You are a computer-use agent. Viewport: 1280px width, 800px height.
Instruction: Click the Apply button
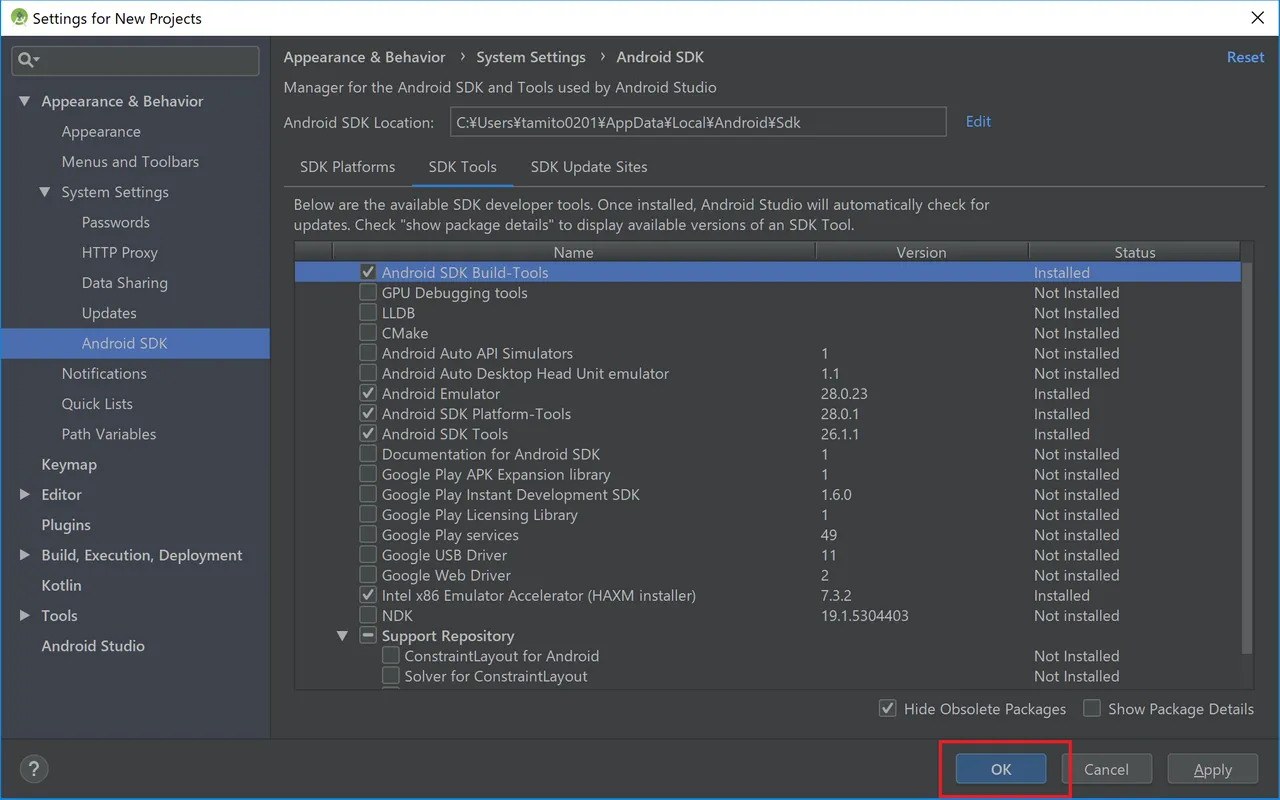1213,769
